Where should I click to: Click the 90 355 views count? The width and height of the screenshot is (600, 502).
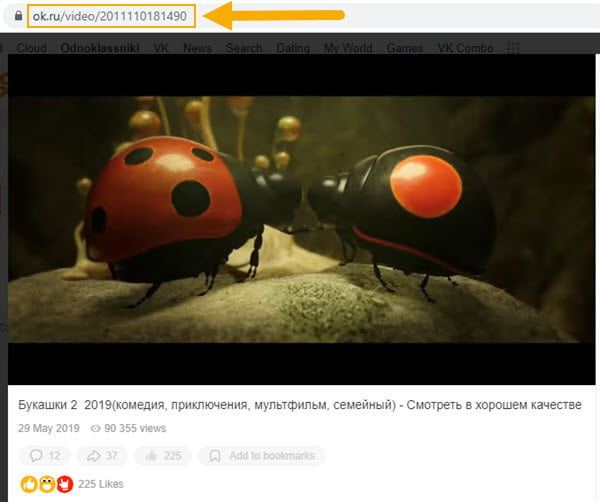click(x=135, y=428)
